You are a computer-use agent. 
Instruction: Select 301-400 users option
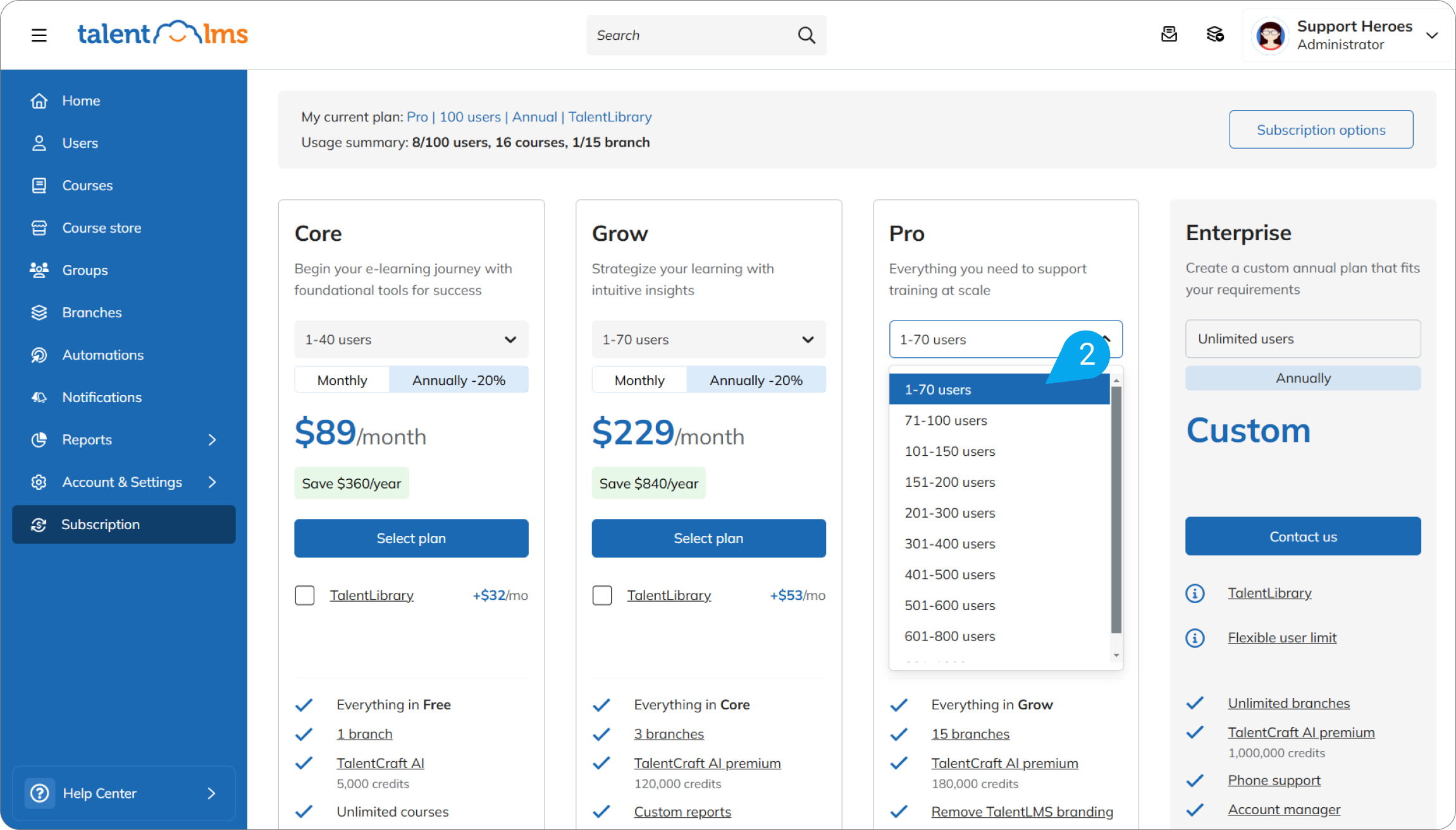(x=999, y=544)
